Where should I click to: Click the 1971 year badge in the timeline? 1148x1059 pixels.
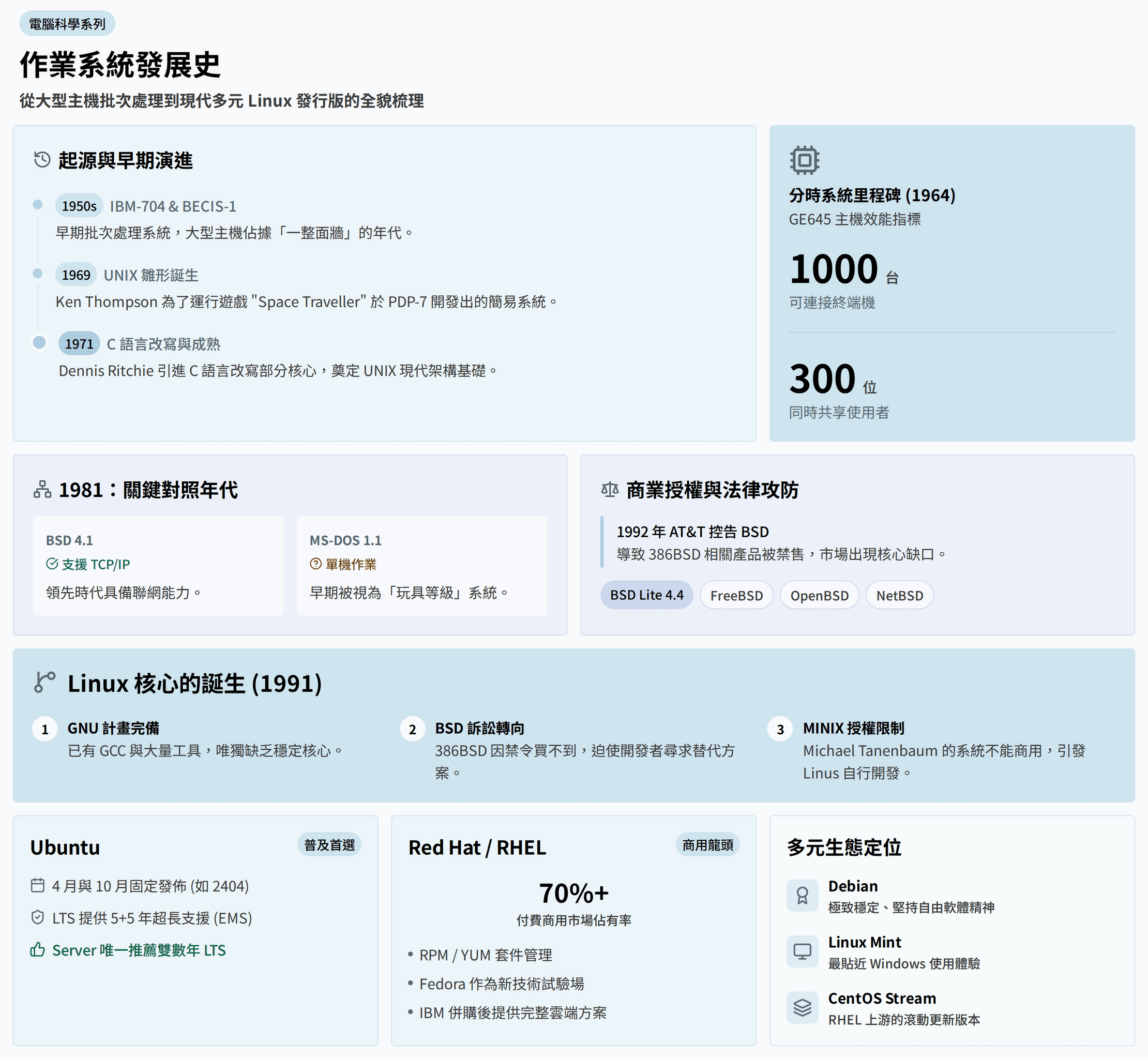point(79,343)
